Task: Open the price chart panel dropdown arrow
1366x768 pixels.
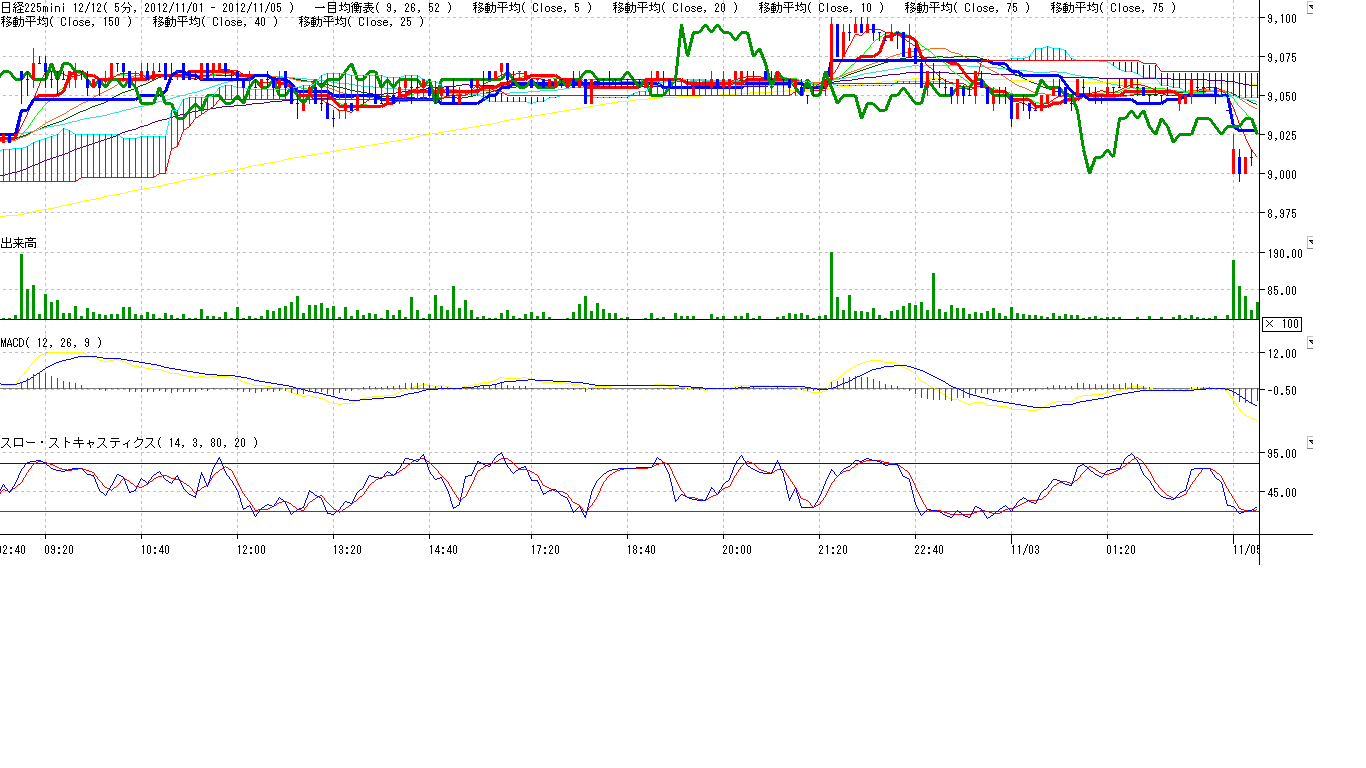Action: click(1312, 6)
